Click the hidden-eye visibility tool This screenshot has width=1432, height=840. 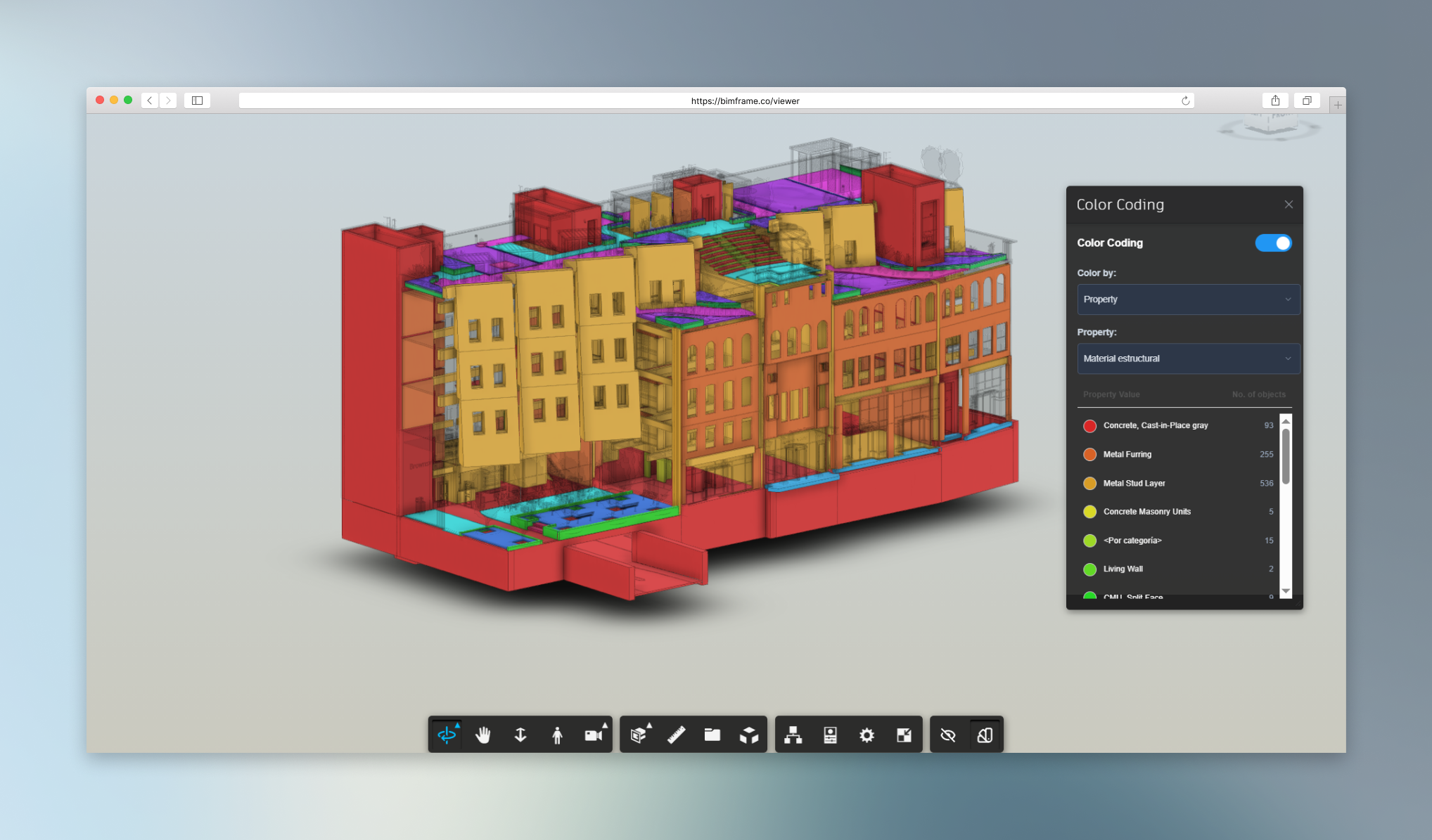(948, 735)
